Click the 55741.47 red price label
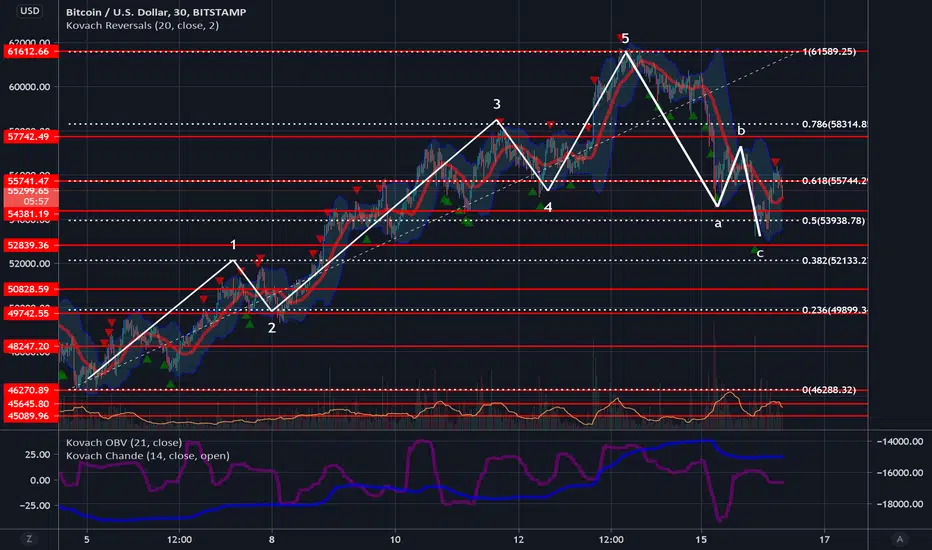 click(x=29, y=181)
